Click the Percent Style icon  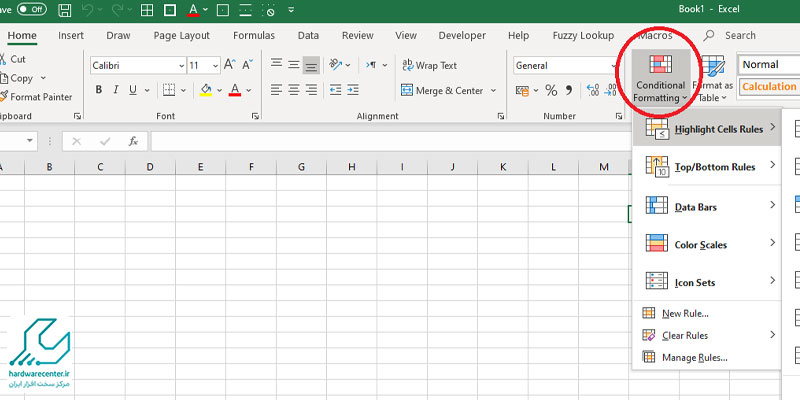(551, 91)
